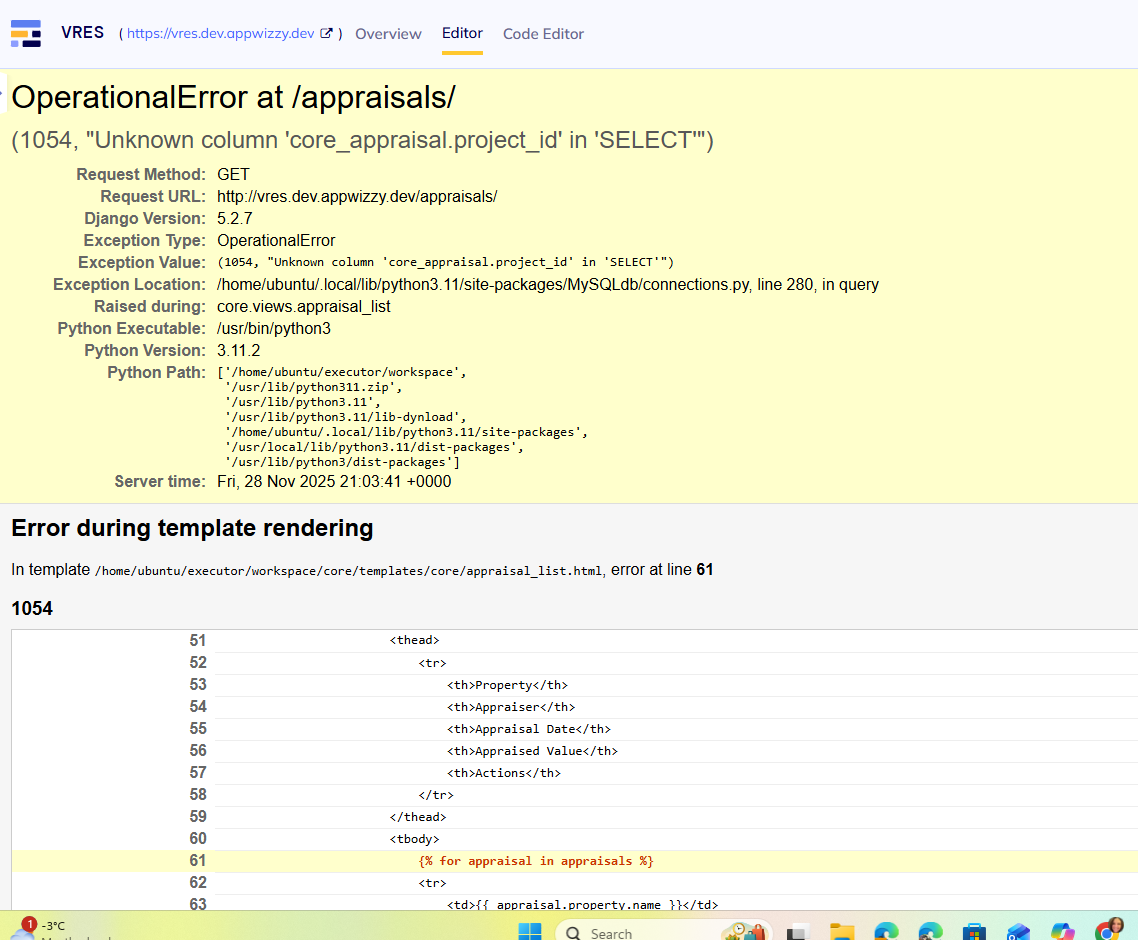Click the highlighted template error line 61

[535, 861]
